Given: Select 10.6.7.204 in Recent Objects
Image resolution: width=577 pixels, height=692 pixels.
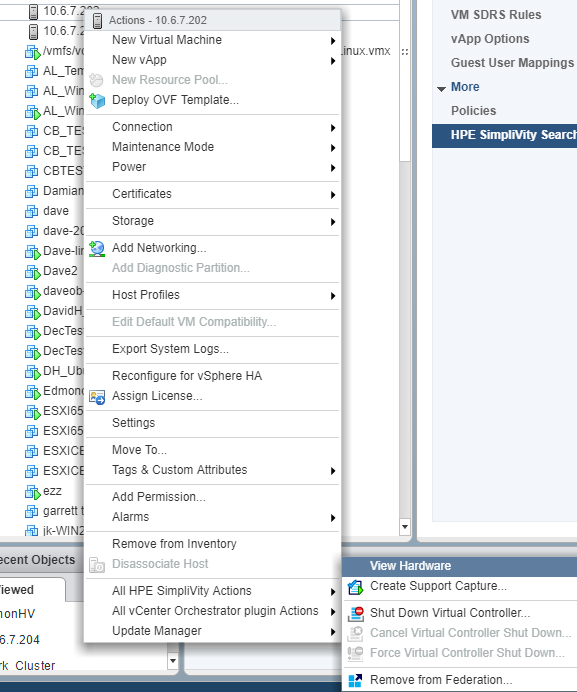Looking at the screenshot, I should coord(20,640).
